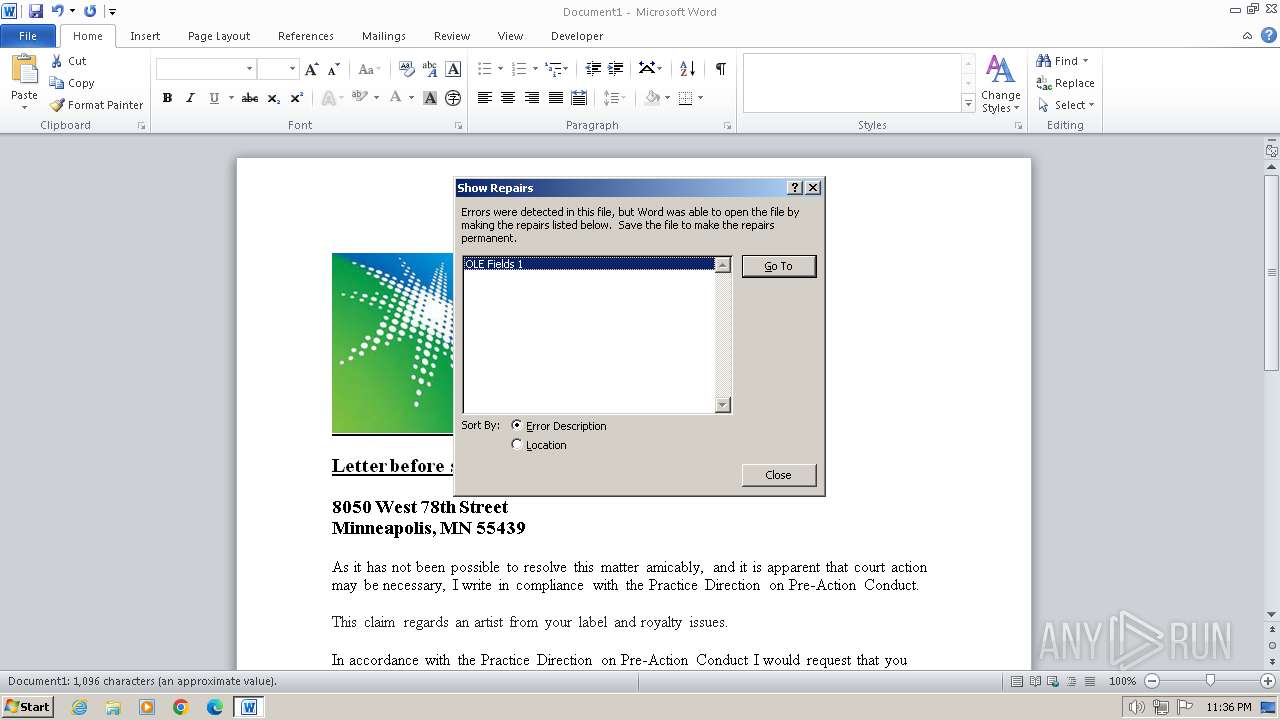This screenshot has width=1280, height=720.
Task: Click Redo icon in quick access toolbar
Action: [x=90, y=11]
